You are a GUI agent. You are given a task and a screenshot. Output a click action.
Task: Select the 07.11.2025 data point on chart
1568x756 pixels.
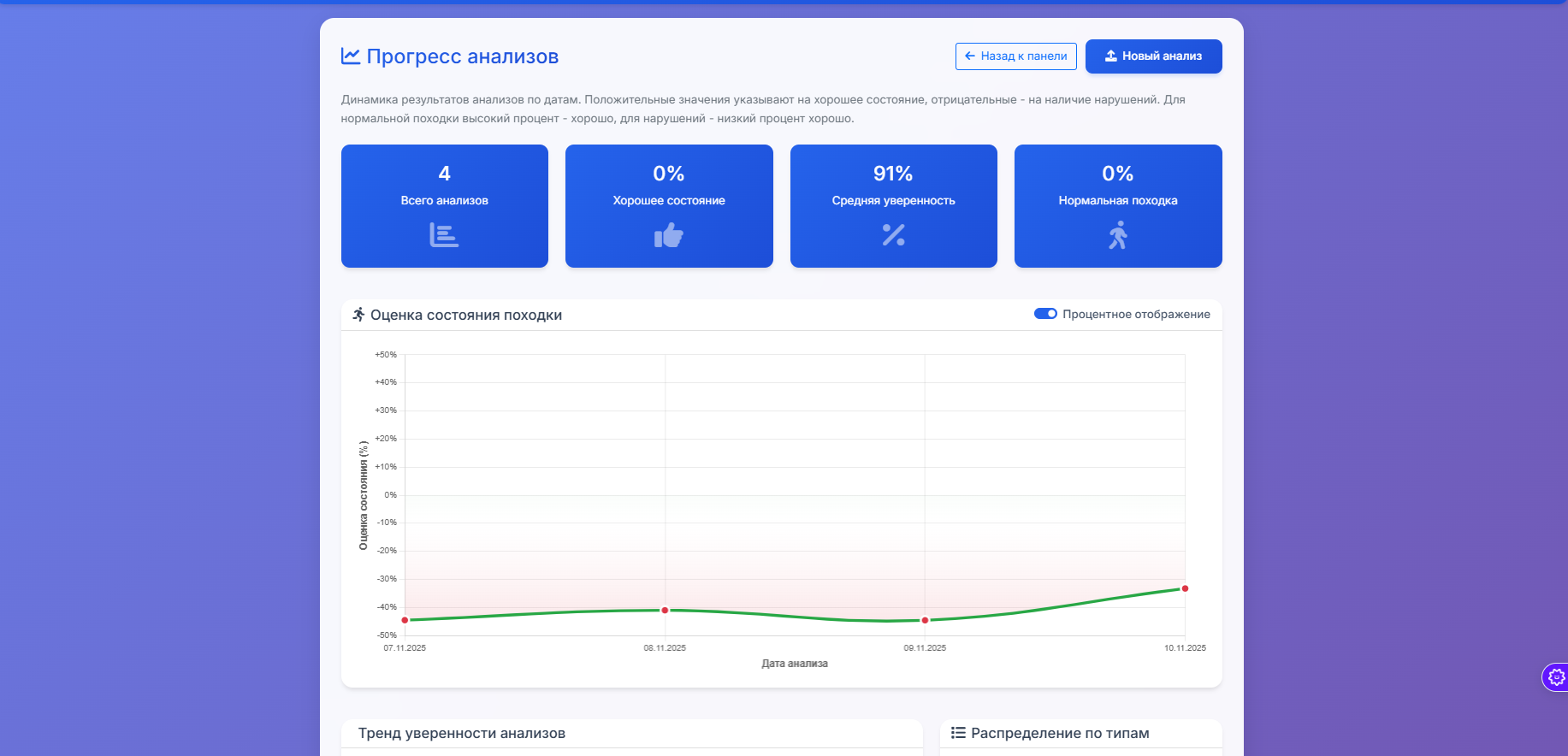pos(405,620)
